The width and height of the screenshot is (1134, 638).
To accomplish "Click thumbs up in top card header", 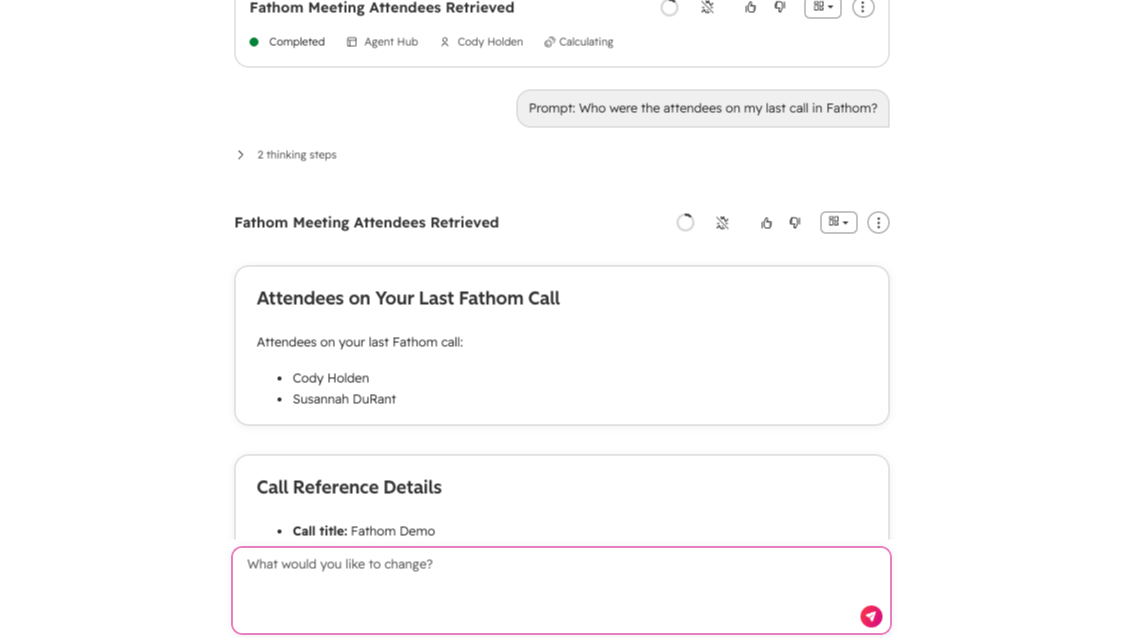I will point(750,7).
